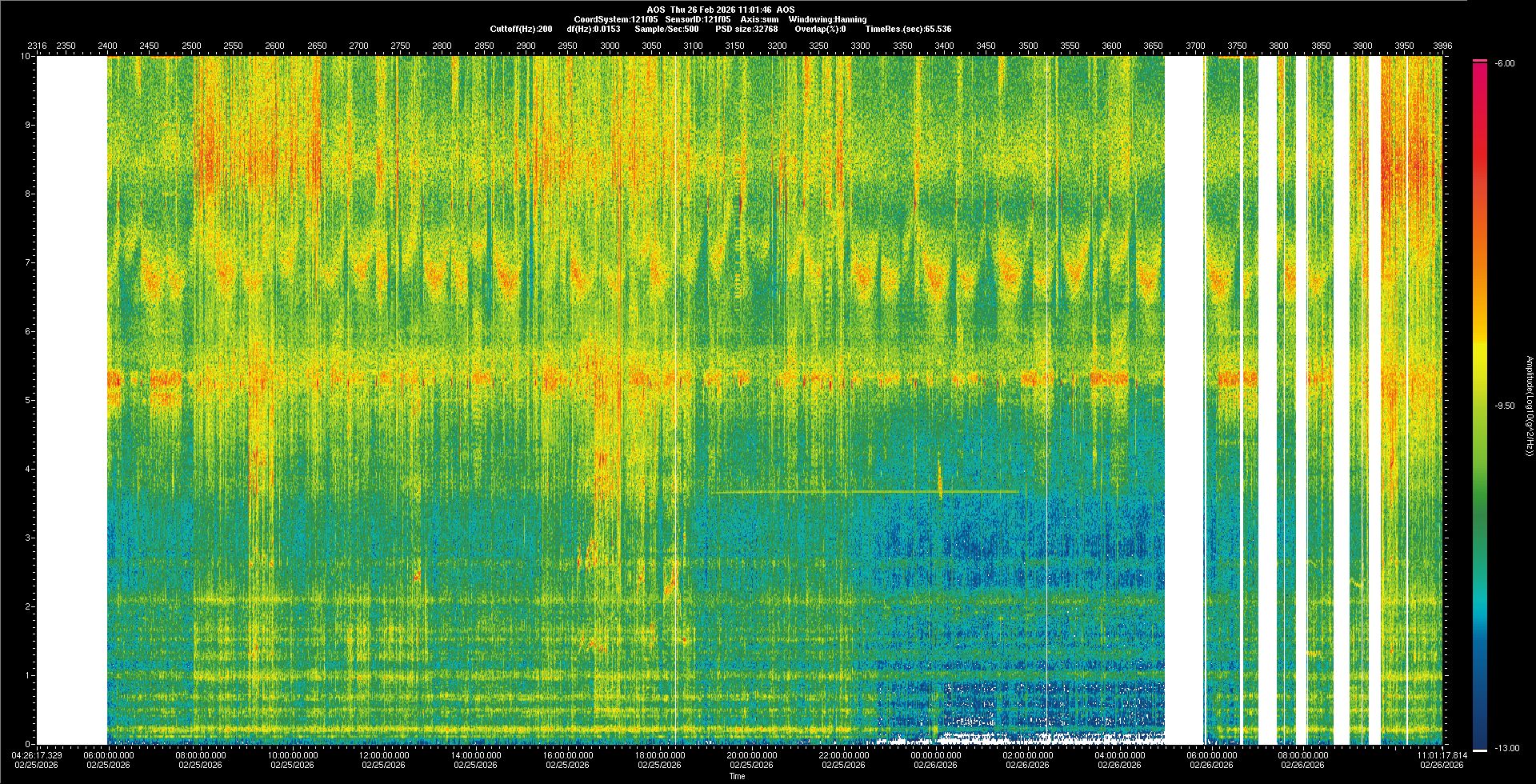Click the Time axis title at bottom

[x=737, y=776]
